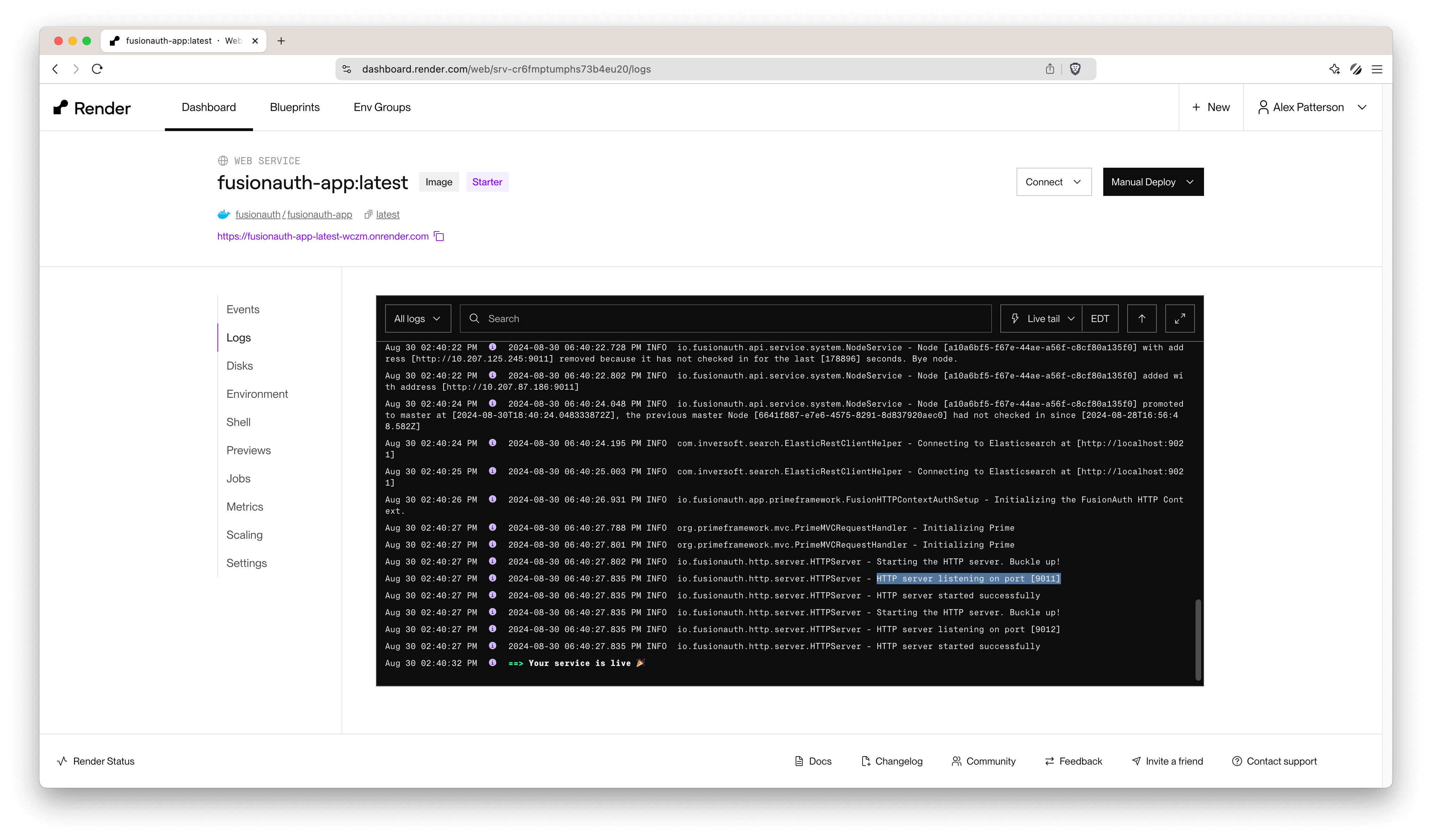Screen dimensions: 1432x840
Task: Close the fusionauth-app:latest tab
Action: click(255, 41)
